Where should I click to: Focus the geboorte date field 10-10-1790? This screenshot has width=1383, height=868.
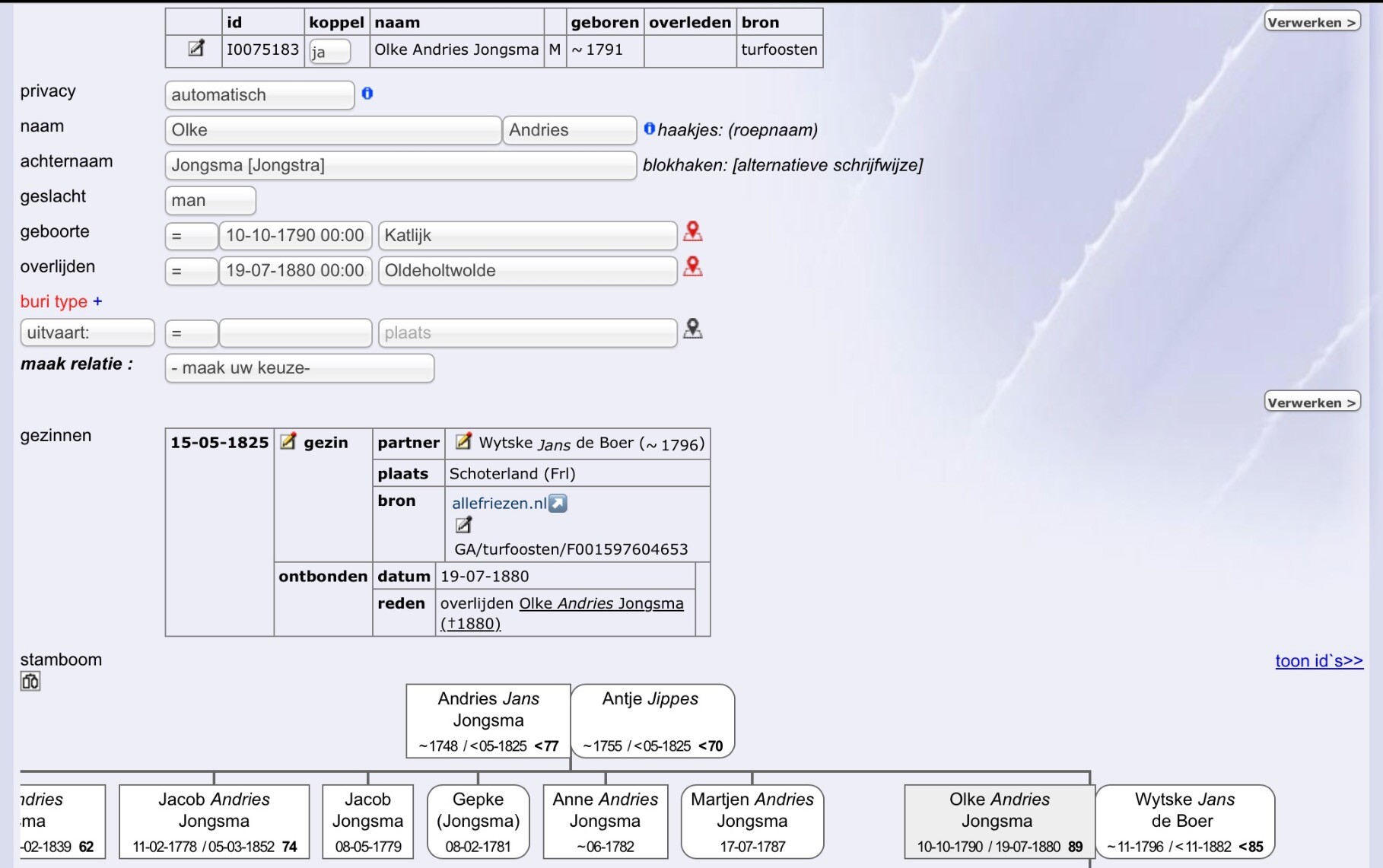[296, 236]
